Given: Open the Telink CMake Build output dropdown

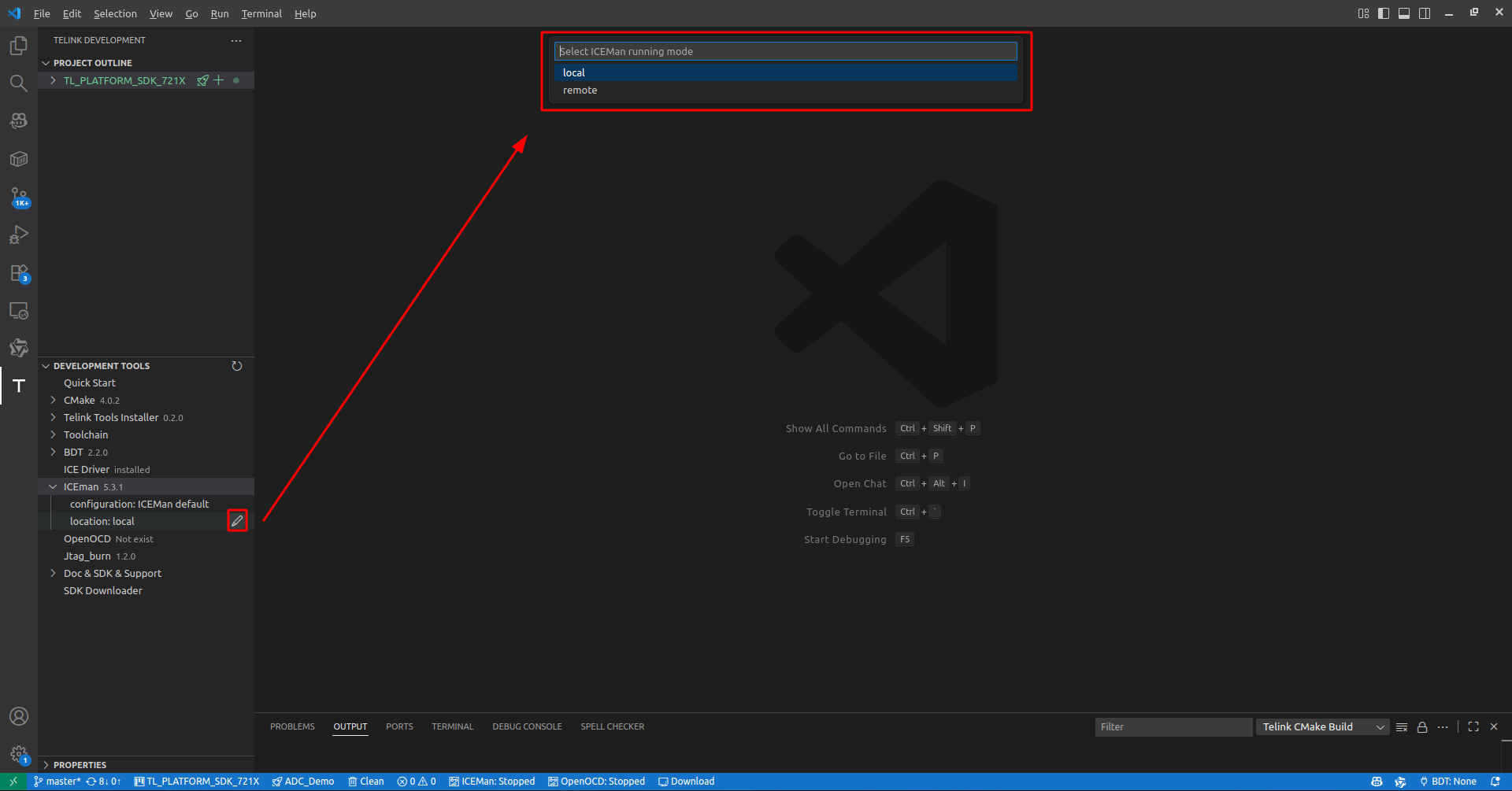Looking at the screenshot, I should click(1323, 727).
